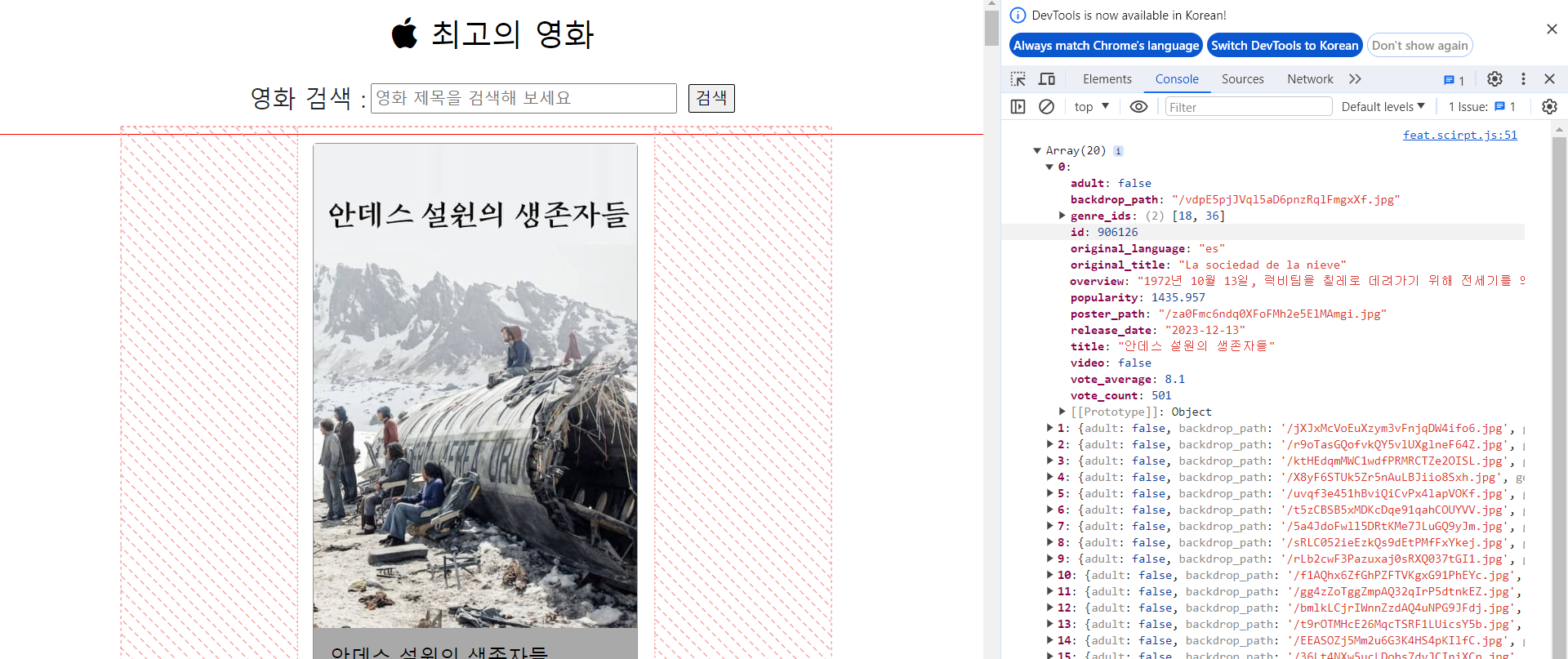Click the Apple logo in page header
The image size is (1568, 659).
pyautogui.click(x=404, y=33)
